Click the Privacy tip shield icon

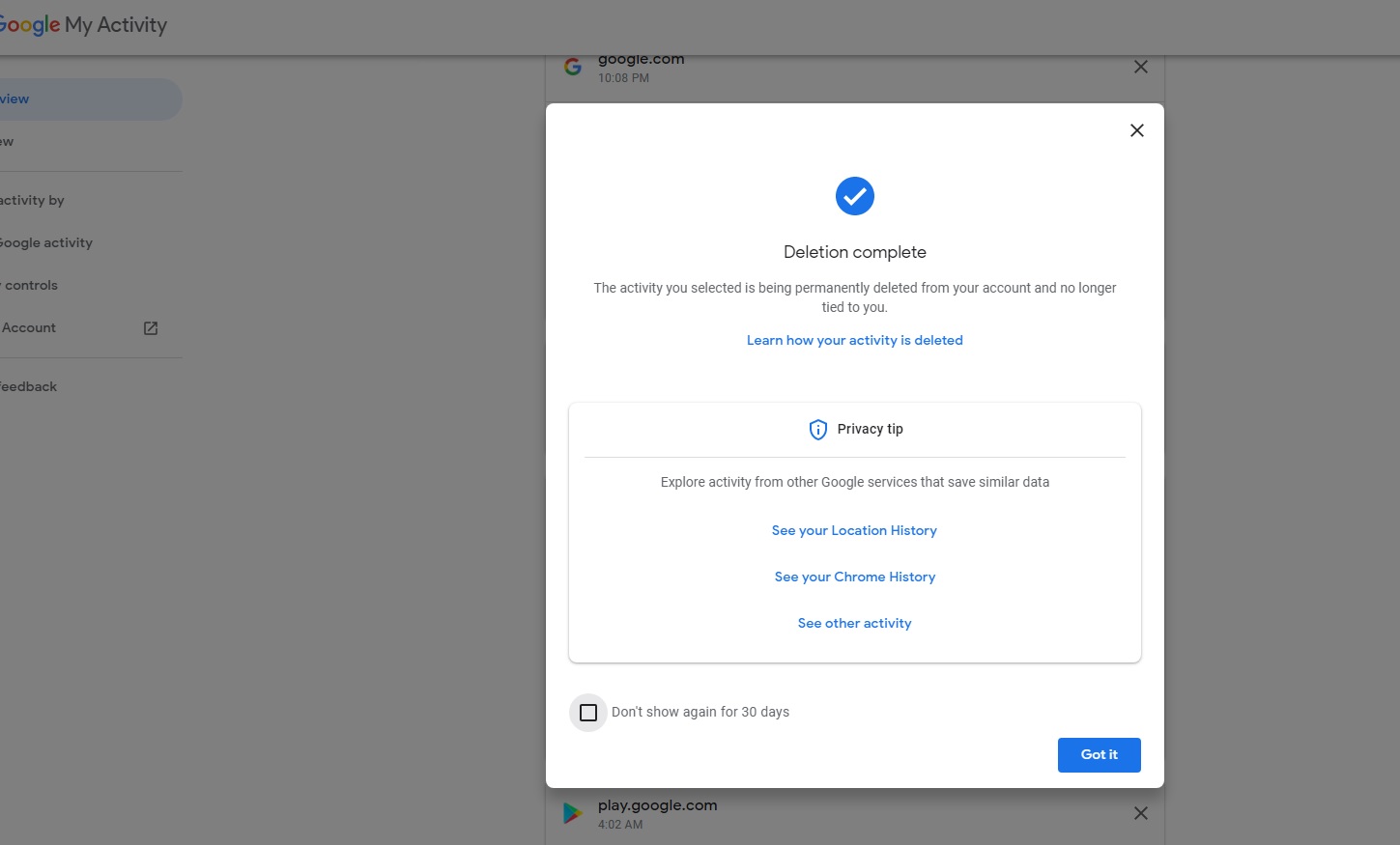pos(818,430)
